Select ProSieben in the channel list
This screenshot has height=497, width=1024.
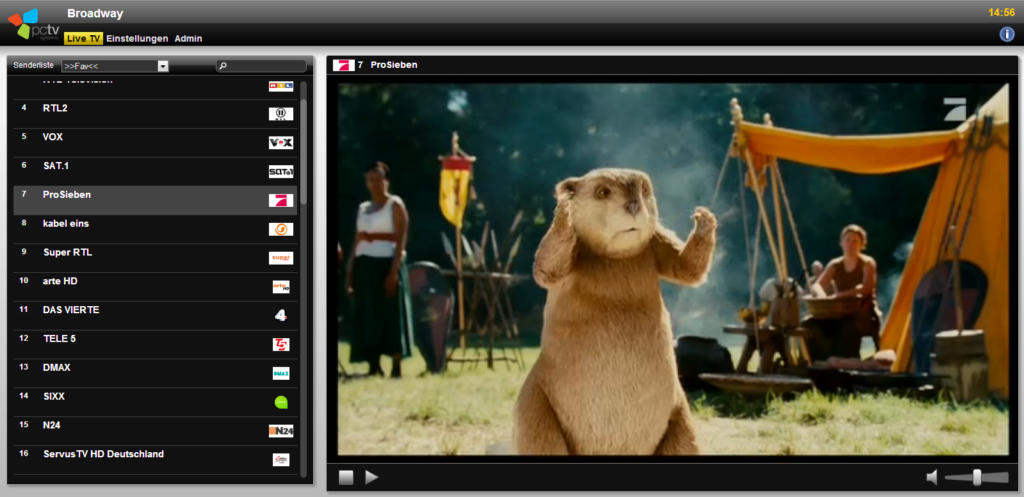coord(155,200)
